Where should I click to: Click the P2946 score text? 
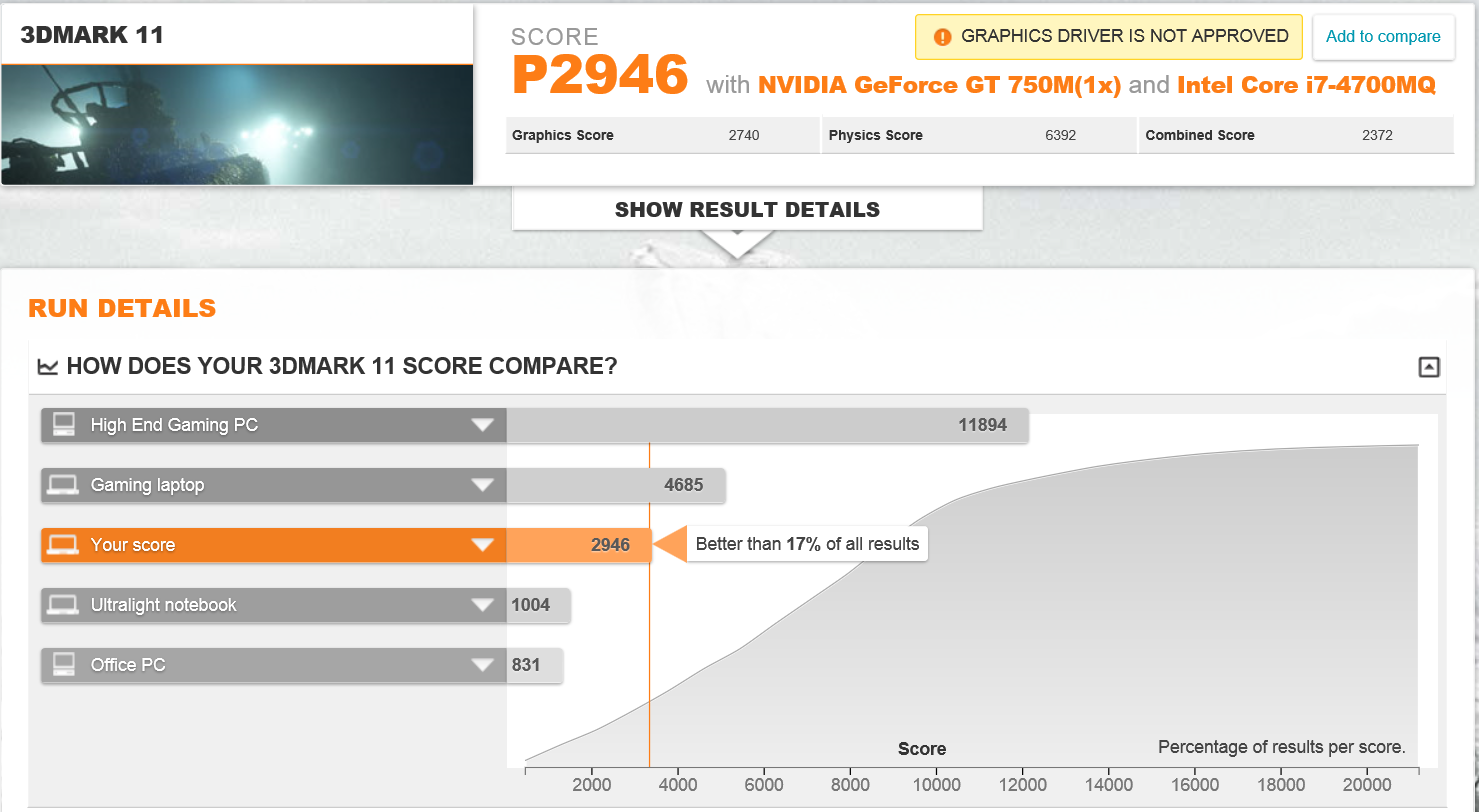(x=600, y=76)
